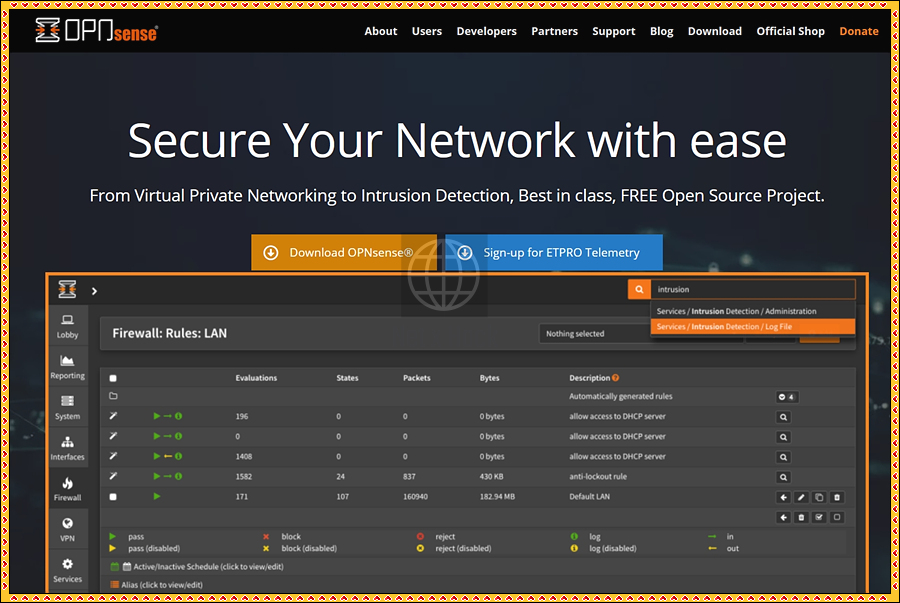Expand automatically generated rules count badge

[x=786, y=397]
